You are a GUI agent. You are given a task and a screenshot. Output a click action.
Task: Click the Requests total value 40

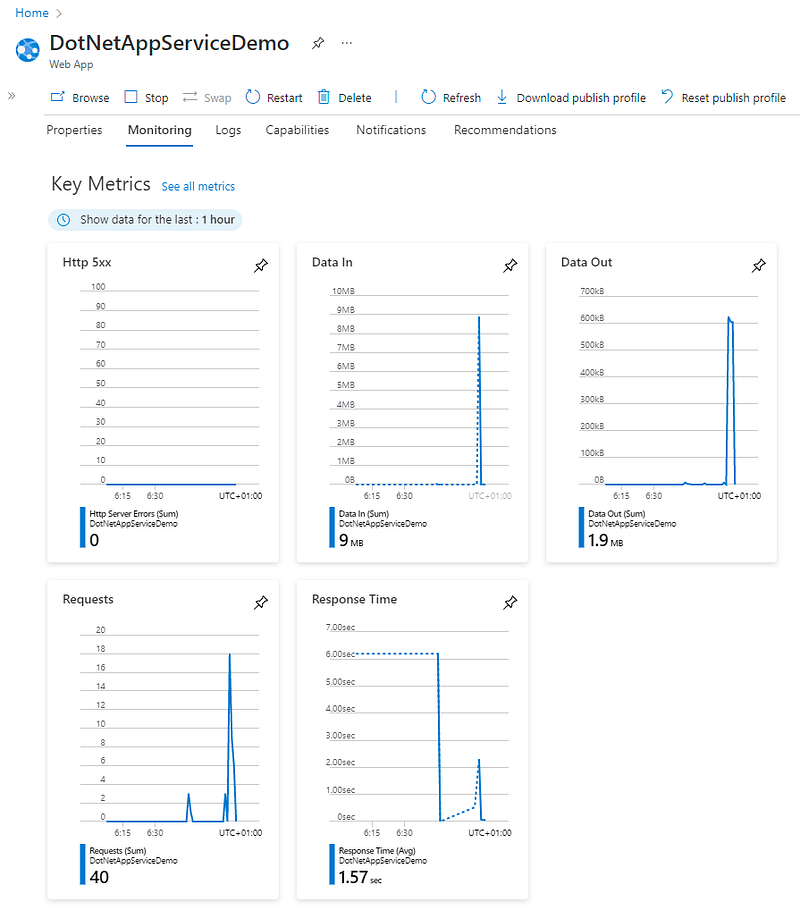99,877
